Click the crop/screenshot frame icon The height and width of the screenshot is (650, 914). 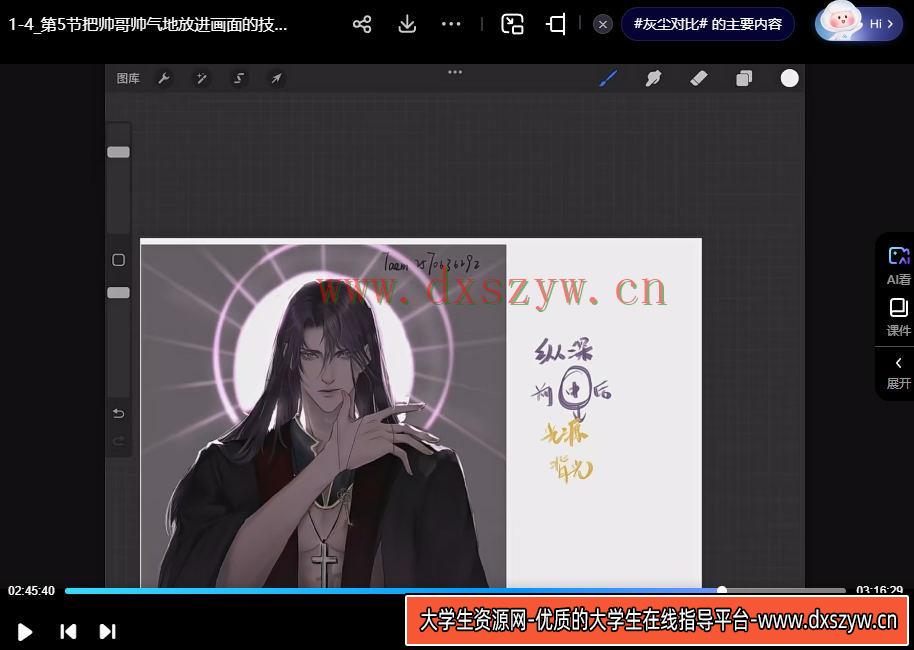point(556,24)
